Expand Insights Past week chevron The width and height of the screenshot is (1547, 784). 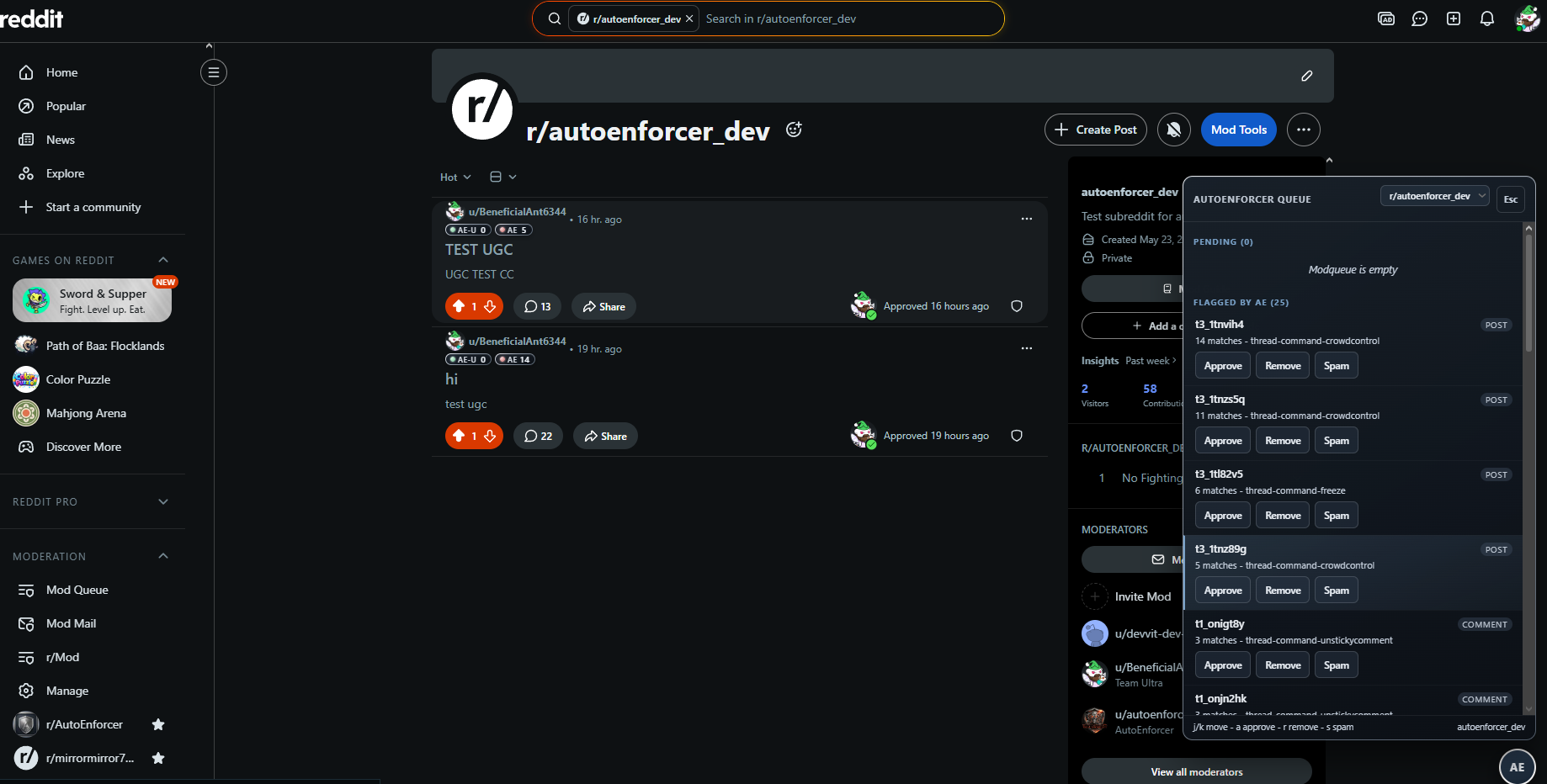click(1174, 361)
